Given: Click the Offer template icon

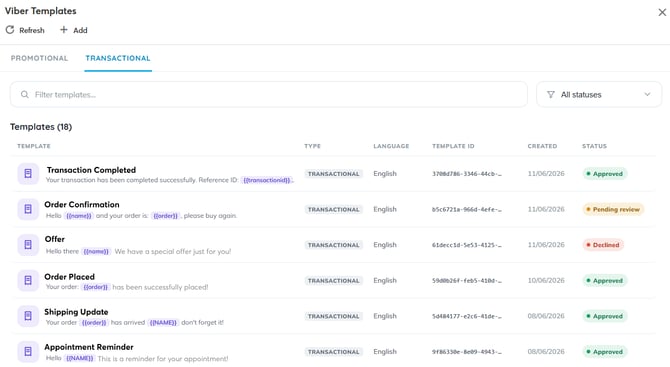Looking at the screenshot, I should tap(28, 244).
